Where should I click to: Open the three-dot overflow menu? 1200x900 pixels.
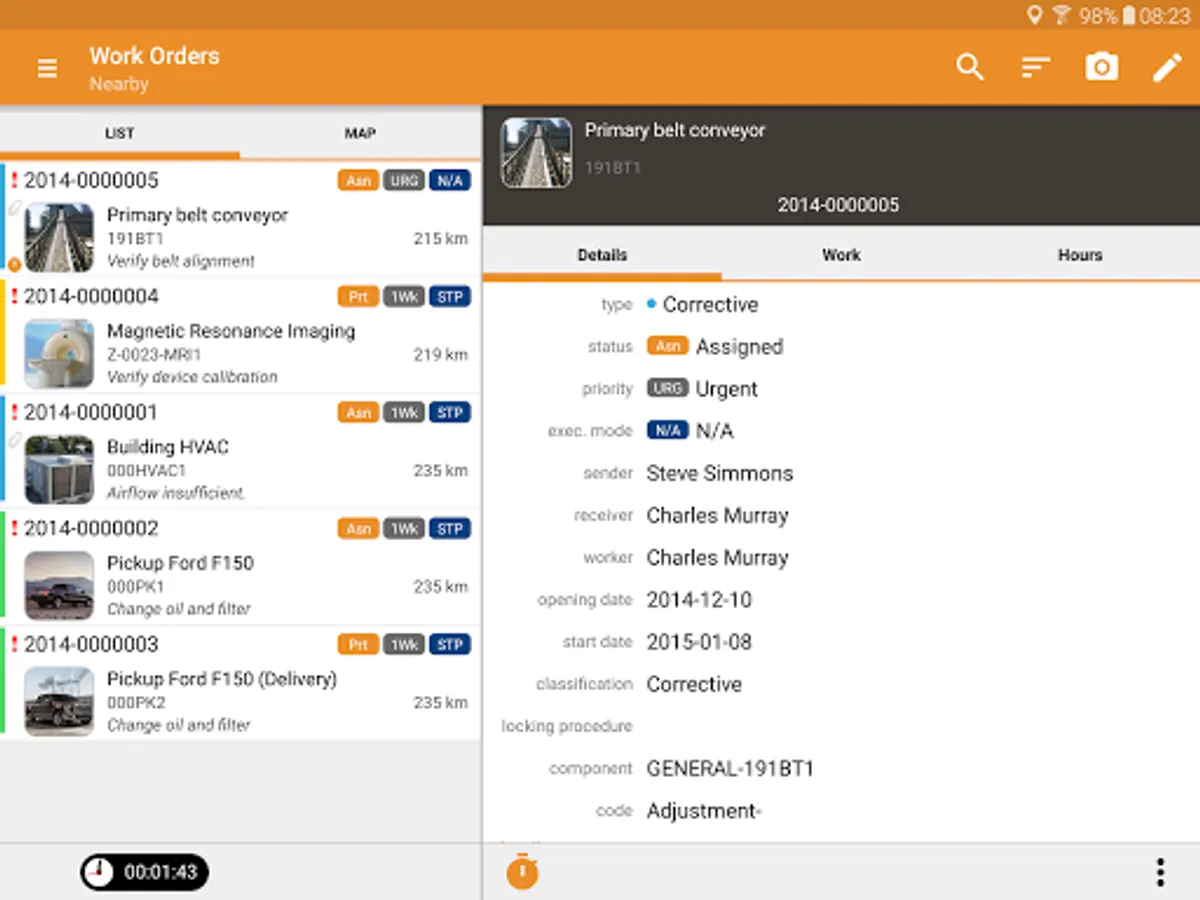1160,872
